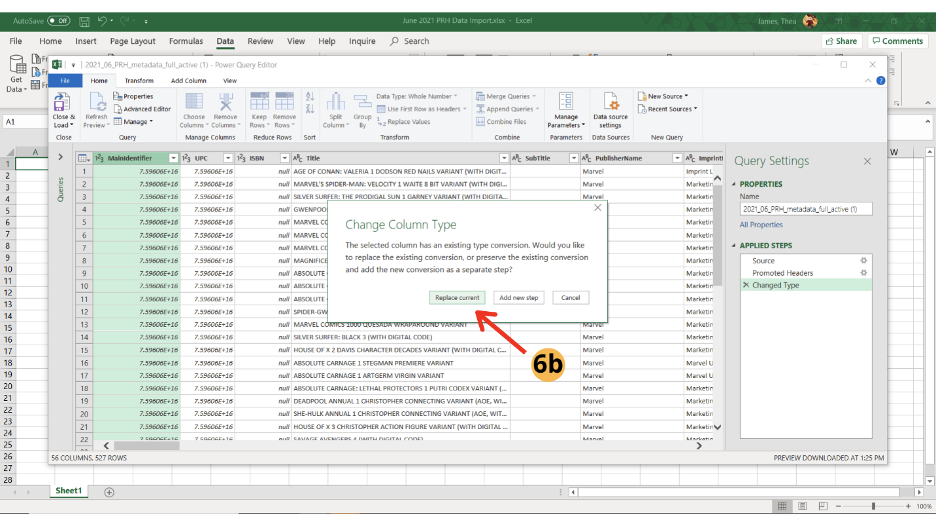Collapse the APPLIED STEPS section
Viewport: 936px width, 526px height.
pyautogui.click(x=734, y=245)
